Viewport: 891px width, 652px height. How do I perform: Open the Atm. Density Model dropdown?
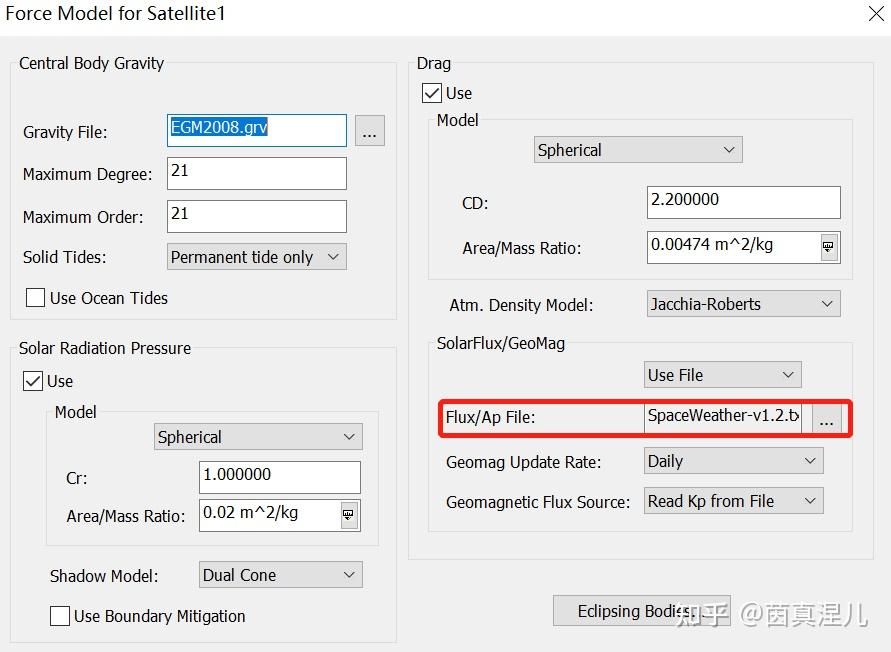pos(743,304)
